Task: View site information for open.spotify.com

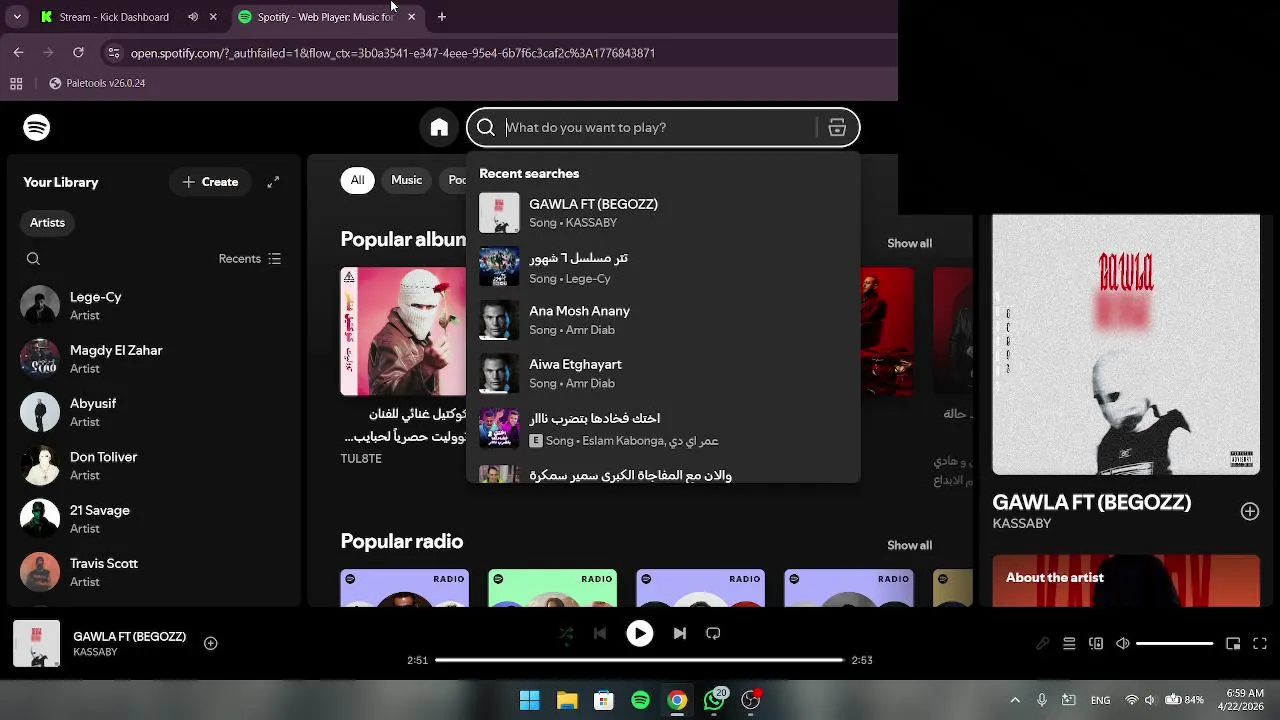Action: pyautogui.click(x=113, y=53)
